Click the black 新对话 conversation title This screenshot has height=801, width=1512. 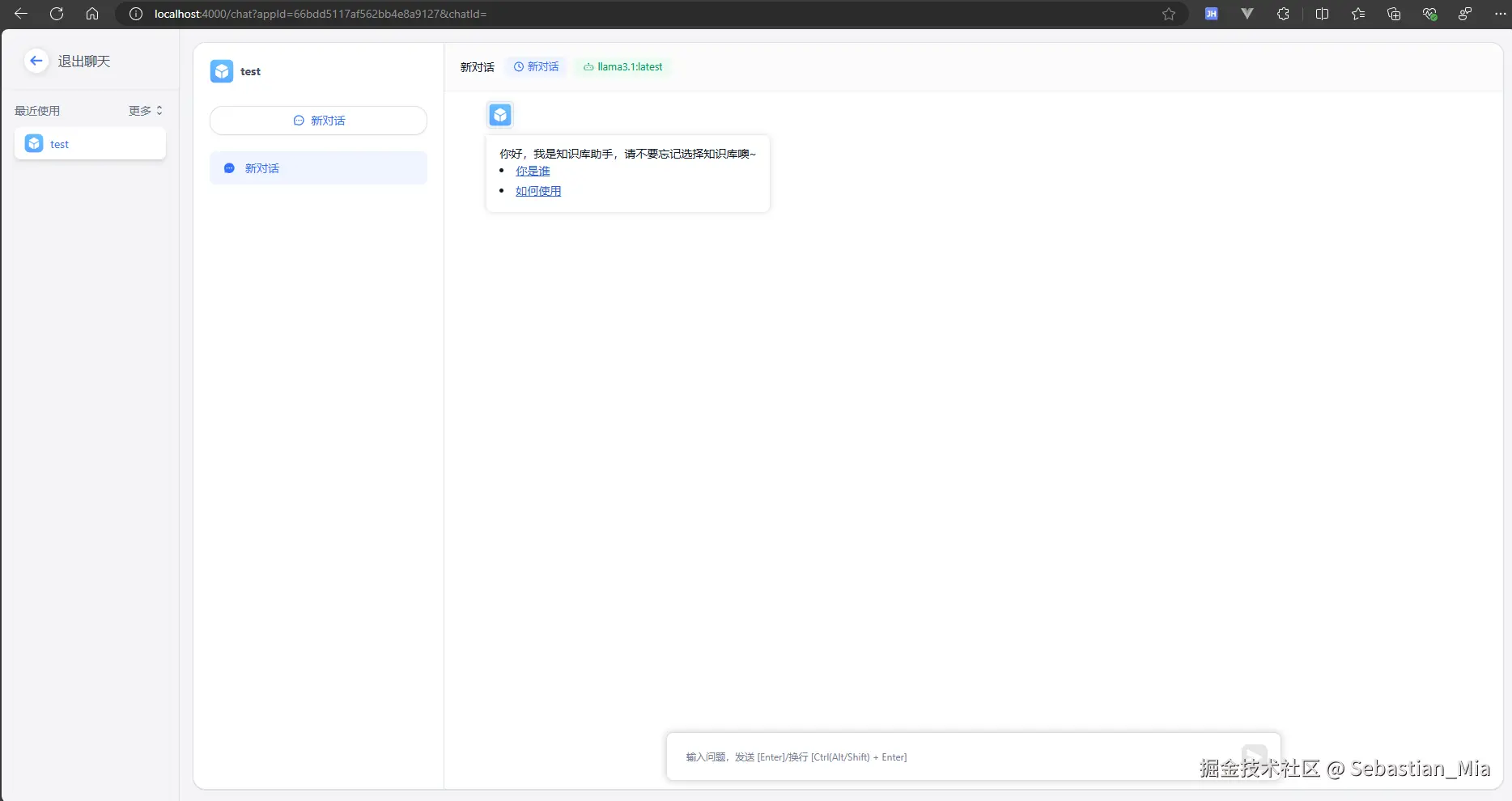pyautogui.click(x=477, y=67)
